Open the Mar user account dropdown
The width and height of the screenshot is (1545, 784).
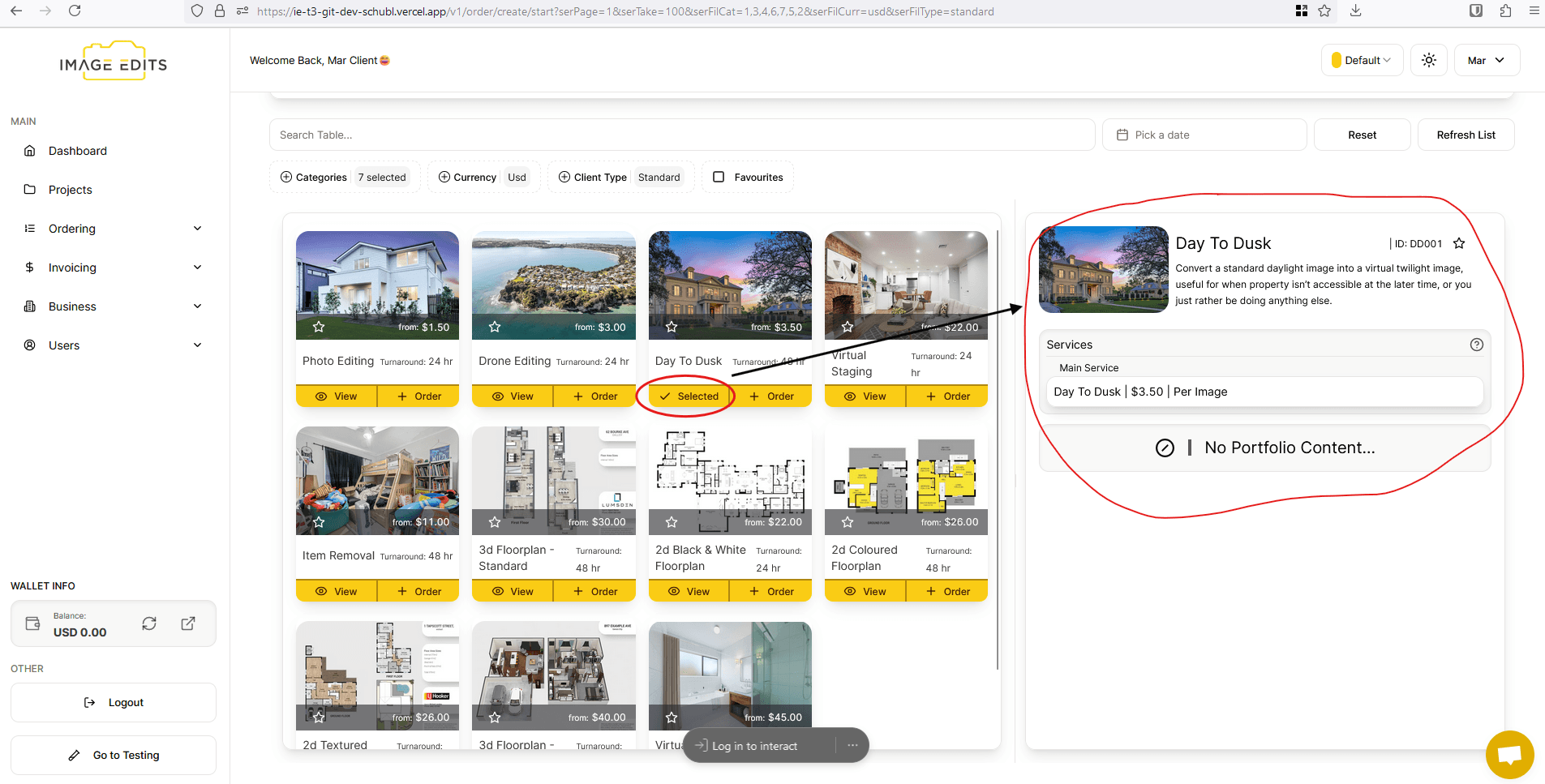point(1487,61)
